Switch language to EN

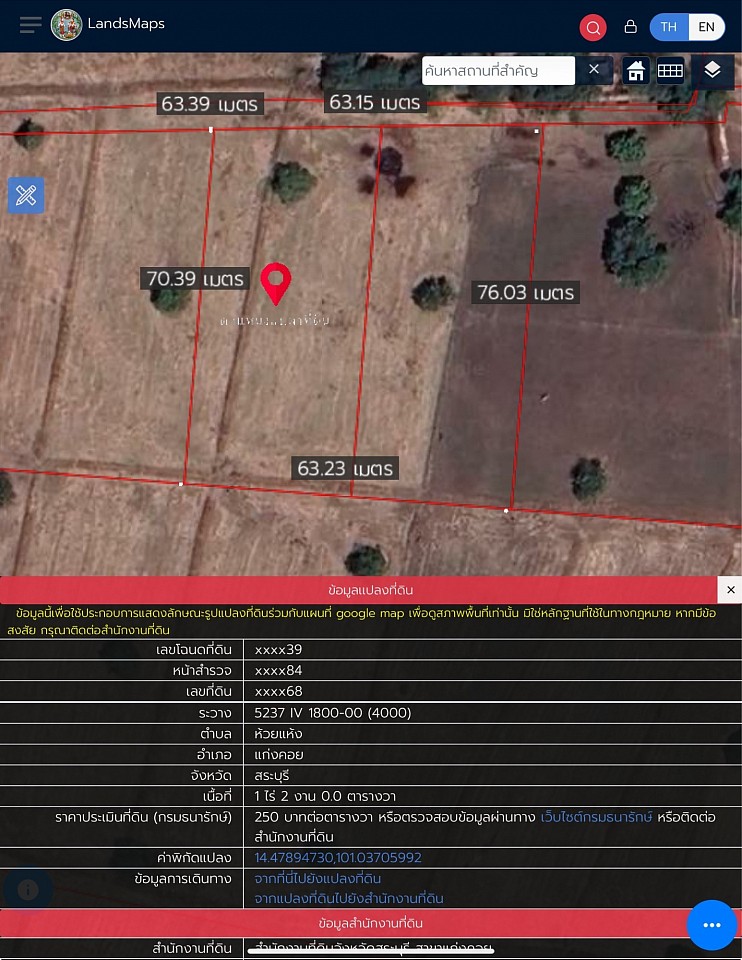point(706,27)
